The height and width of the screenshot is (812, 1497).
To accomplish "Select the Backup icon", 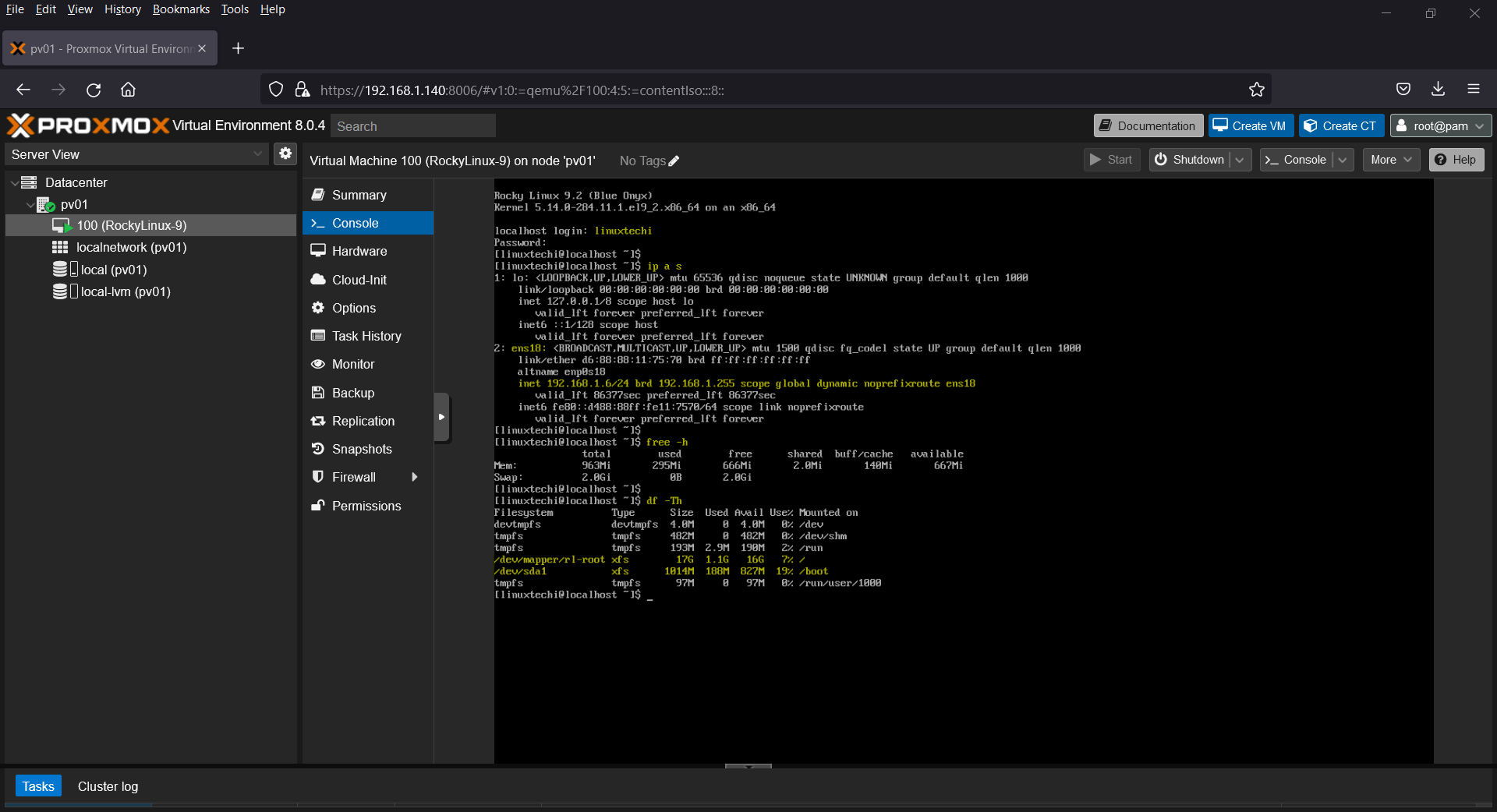I will coord(319,393).
